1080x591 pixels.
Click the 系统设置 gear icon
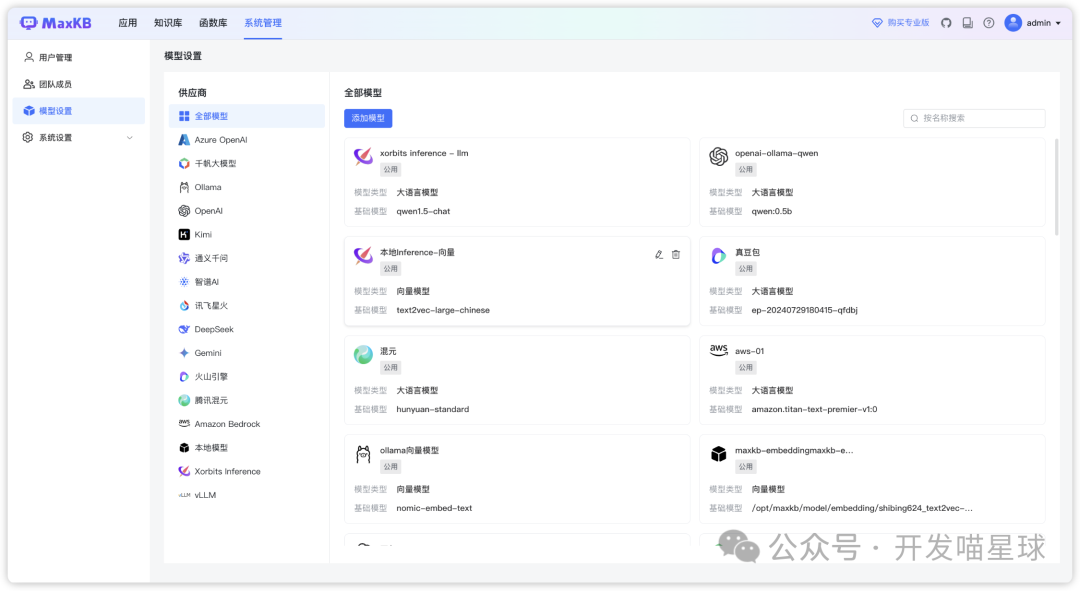(x=28, y=137)
